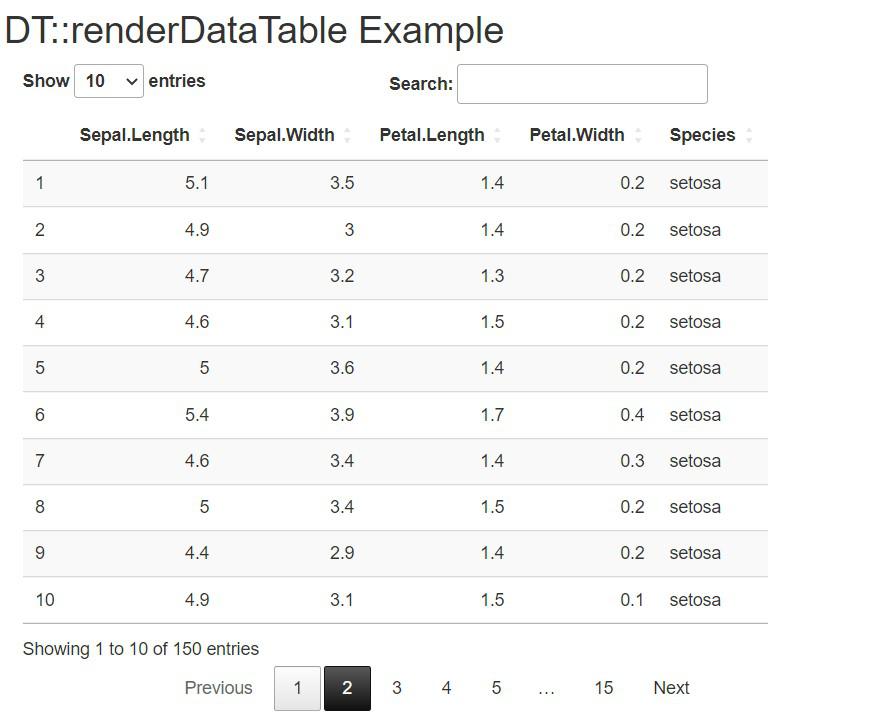Click the Previous pagination link
The height and width of the screenshot is (727, 886).
[218, 688]
